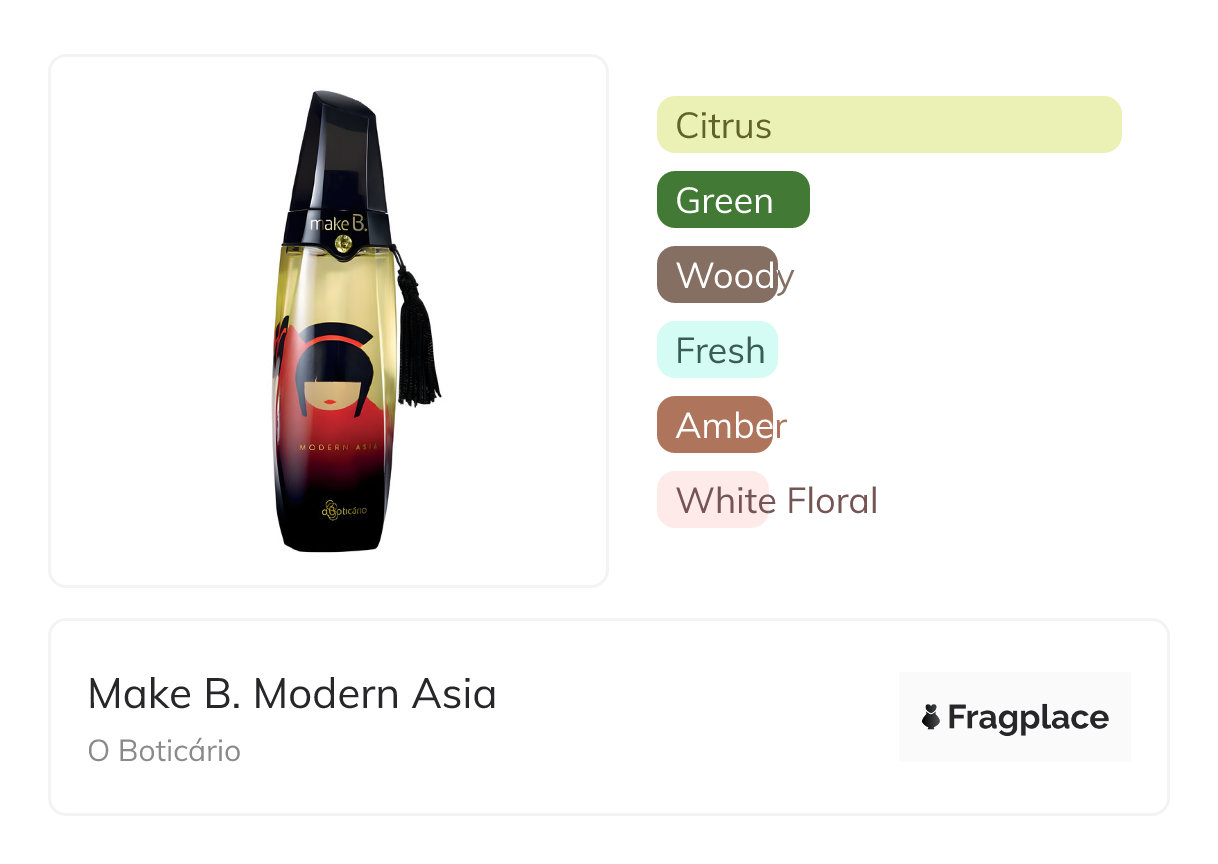The image size is (1218, 864).
Task: Click the Amber accord bar
Action: (715, 425)
